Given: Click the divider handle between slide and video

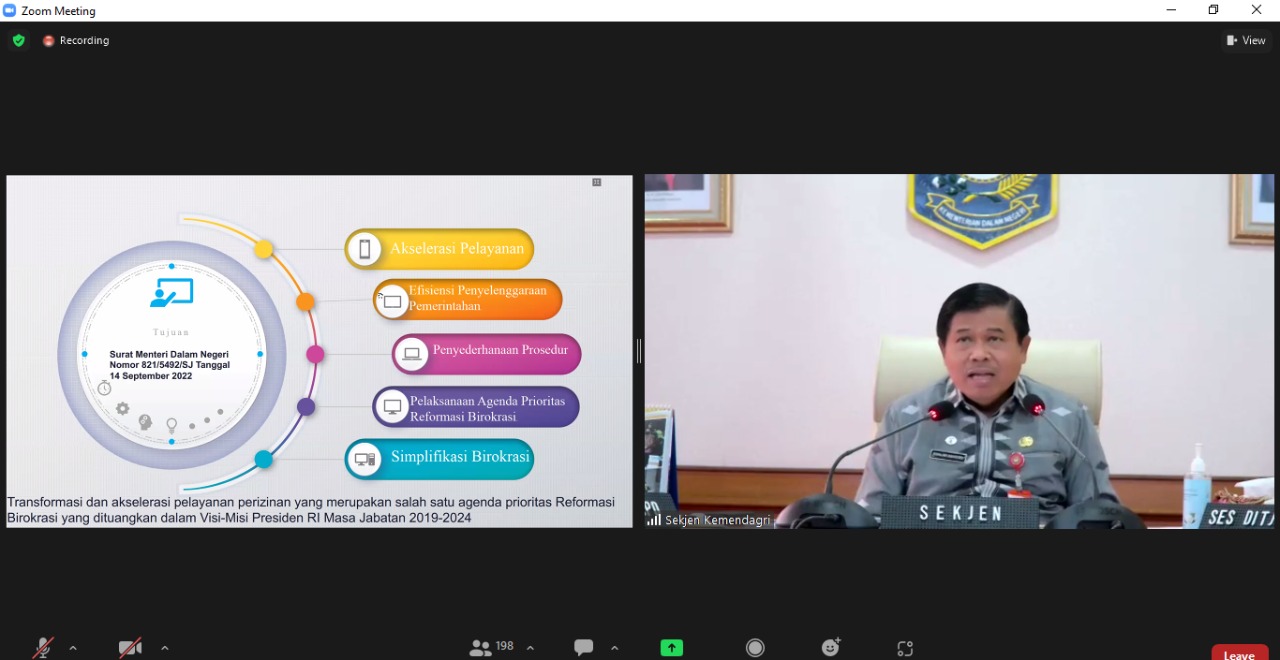Looking at the screenshot, I should 639,351.
